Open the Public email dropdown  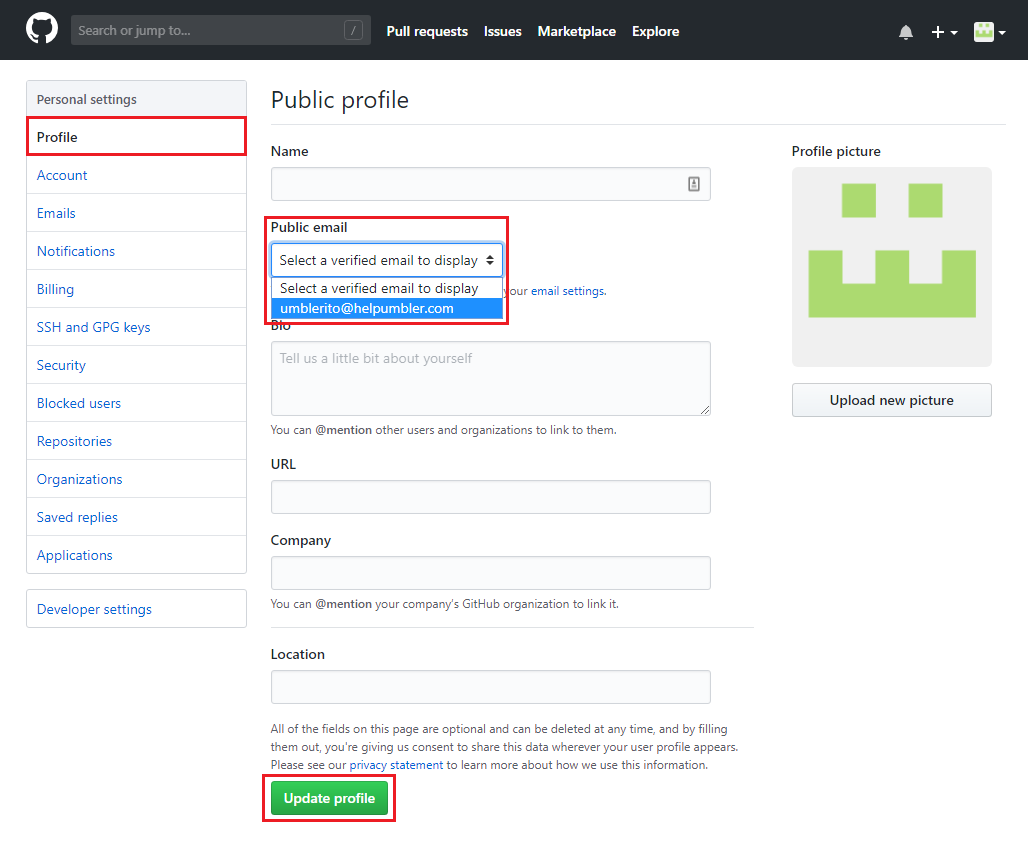click(387, 260)
